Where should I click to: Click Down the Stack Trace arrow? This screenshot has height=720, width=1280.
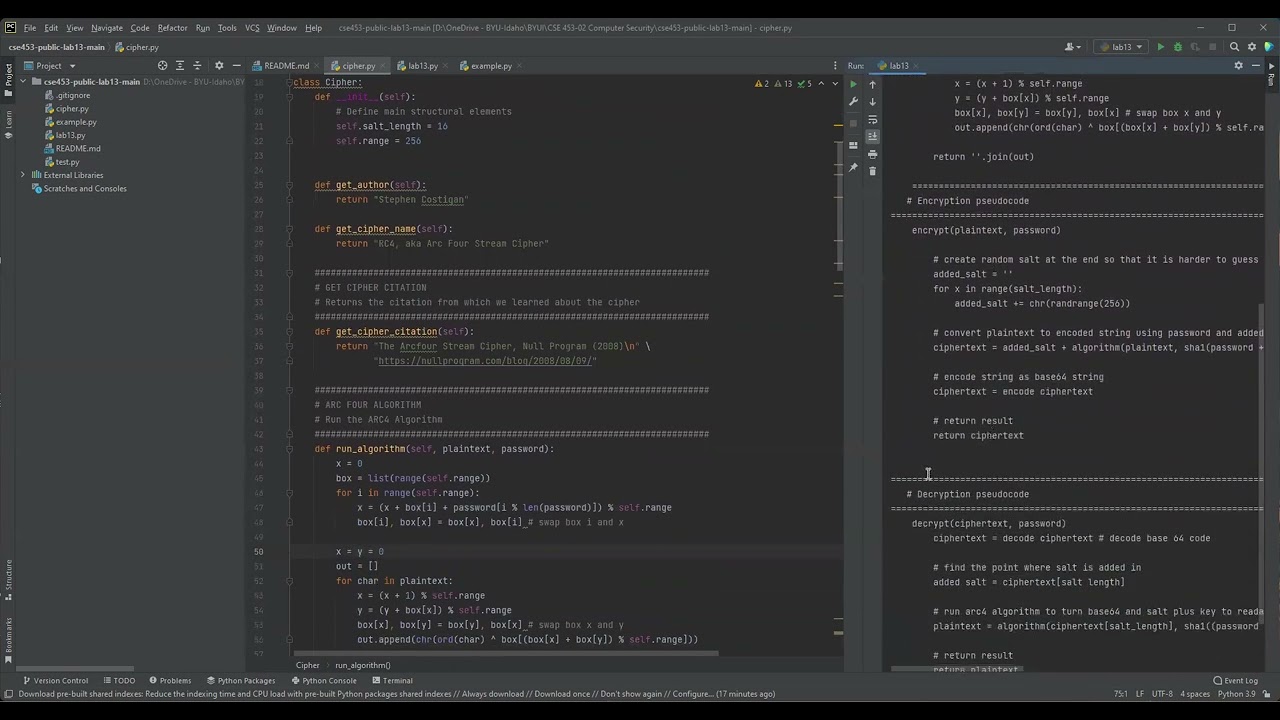(872, 101)
